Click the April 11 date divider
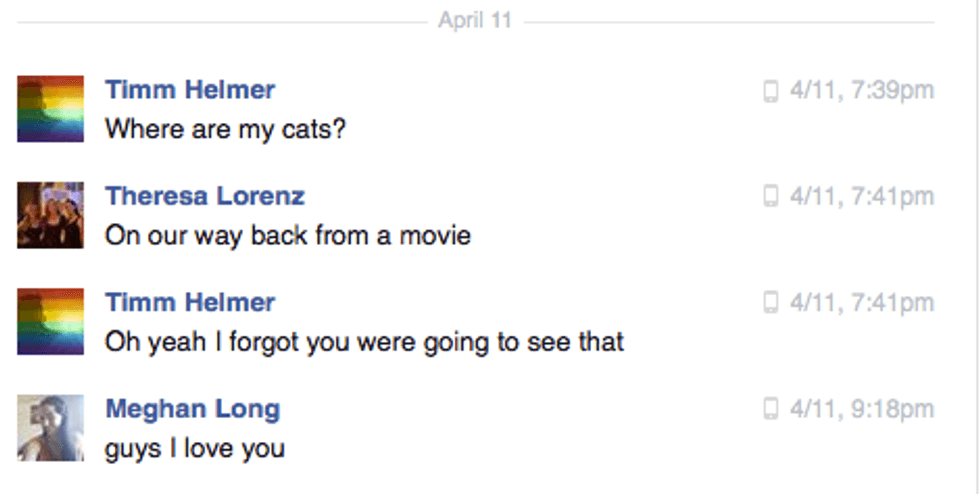The width and height of the screenshot is (980, 494). (475, 21)
